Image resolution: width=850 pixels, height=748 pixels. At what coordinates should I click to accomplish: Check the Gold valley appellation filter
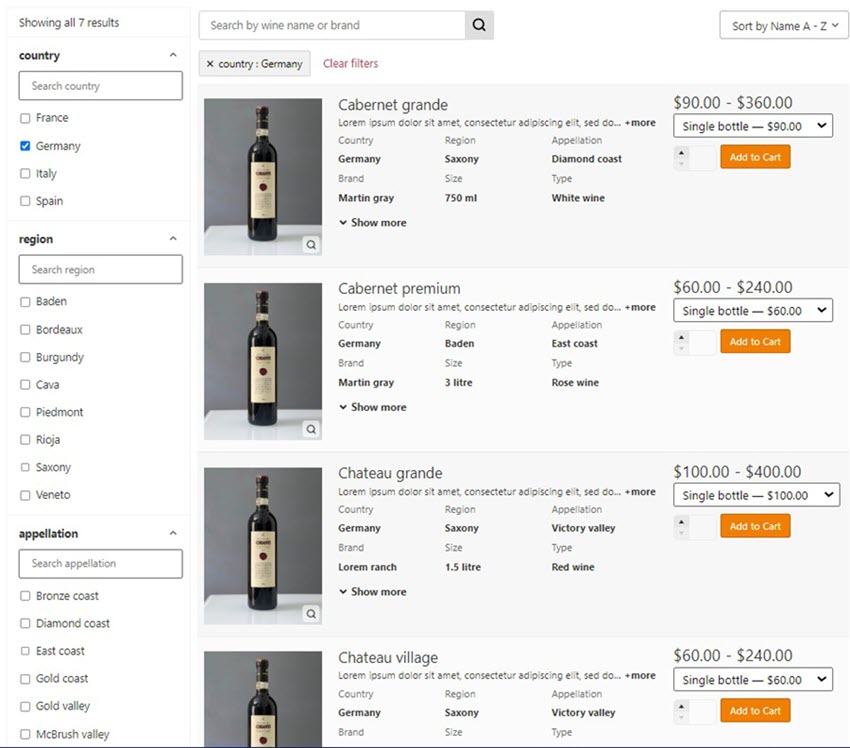pos(25,707)
